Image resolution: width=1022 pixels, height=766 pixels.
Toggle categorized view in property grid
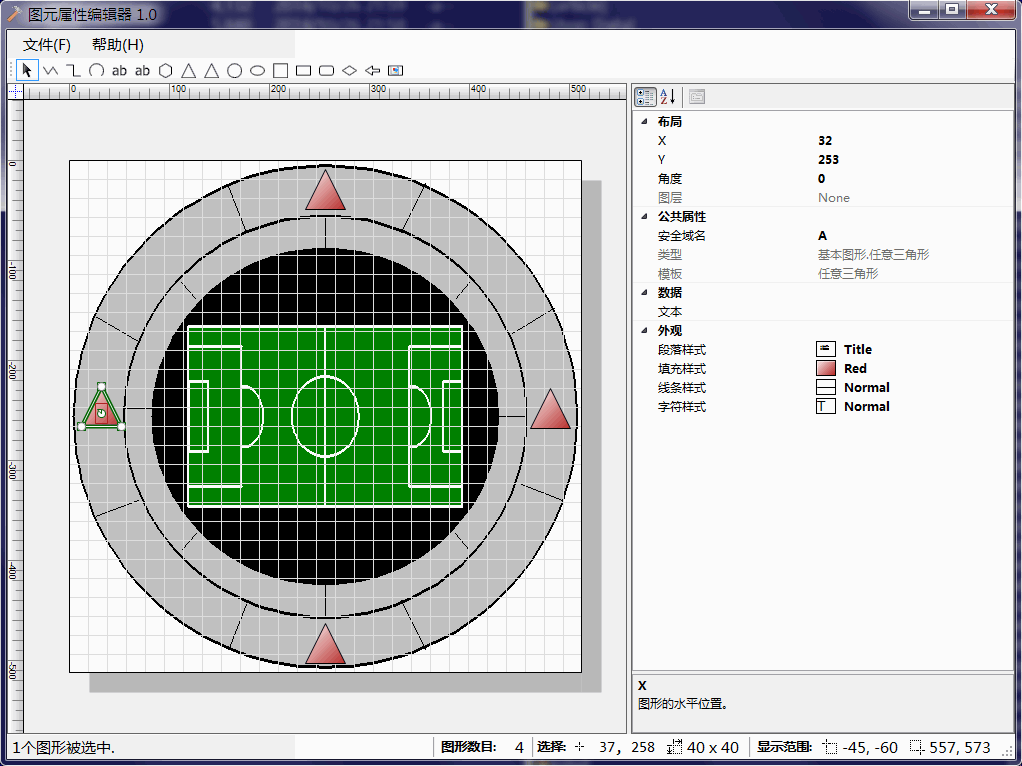(646, 97)
